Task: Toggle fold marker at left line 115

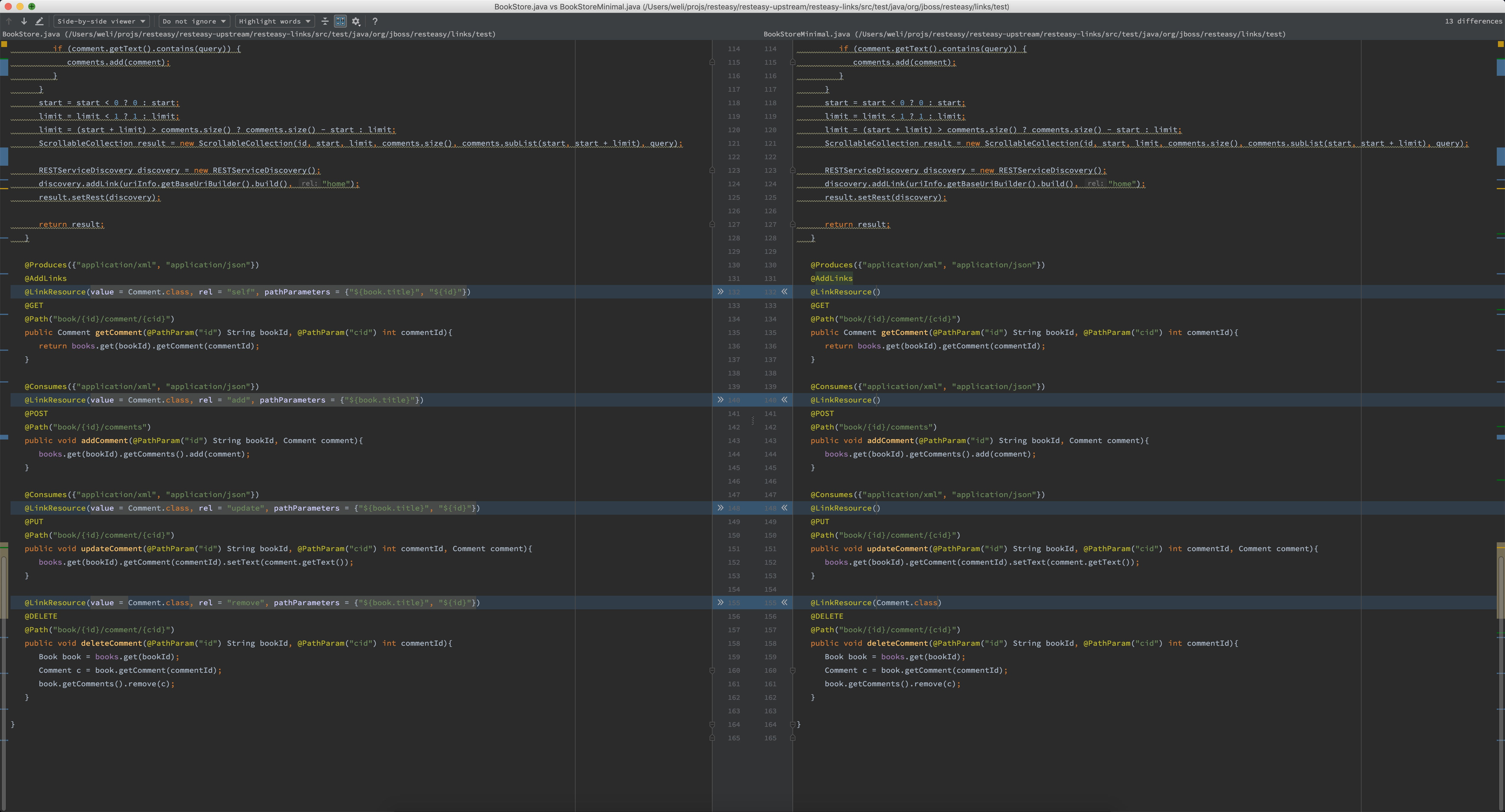Action: pos(712,62)
